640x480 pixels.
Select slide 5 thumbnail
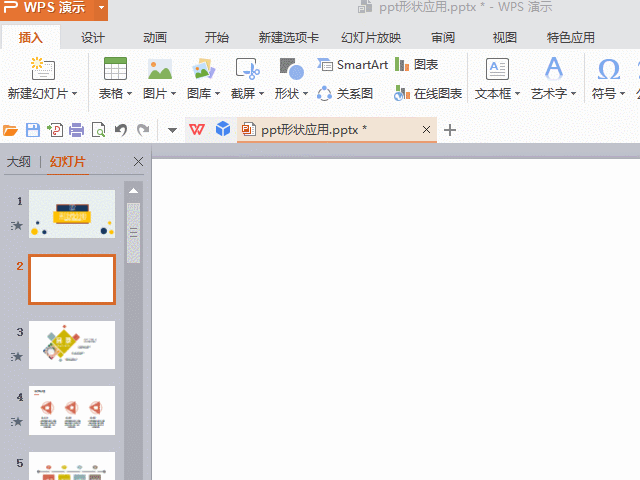(72, 466)
